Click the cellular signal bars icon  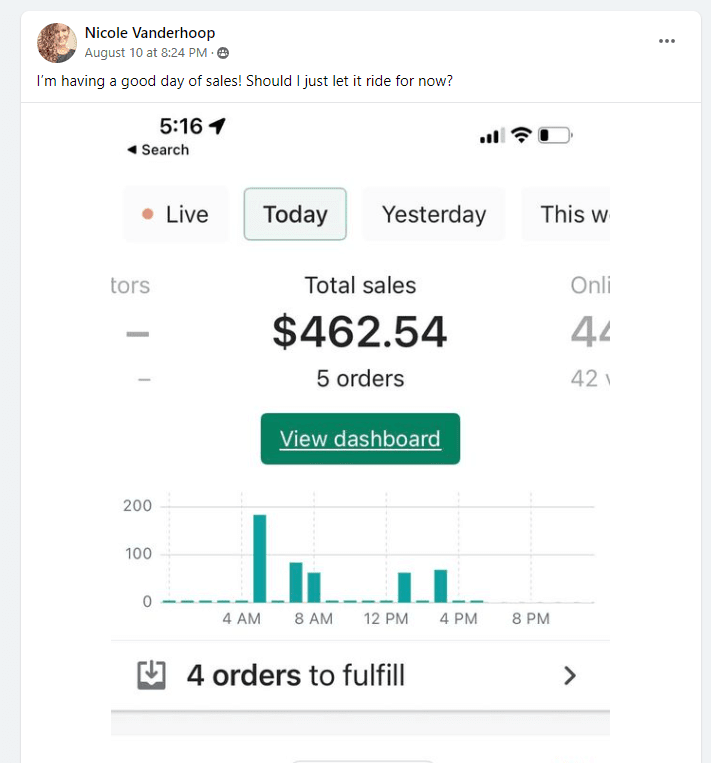491,136
